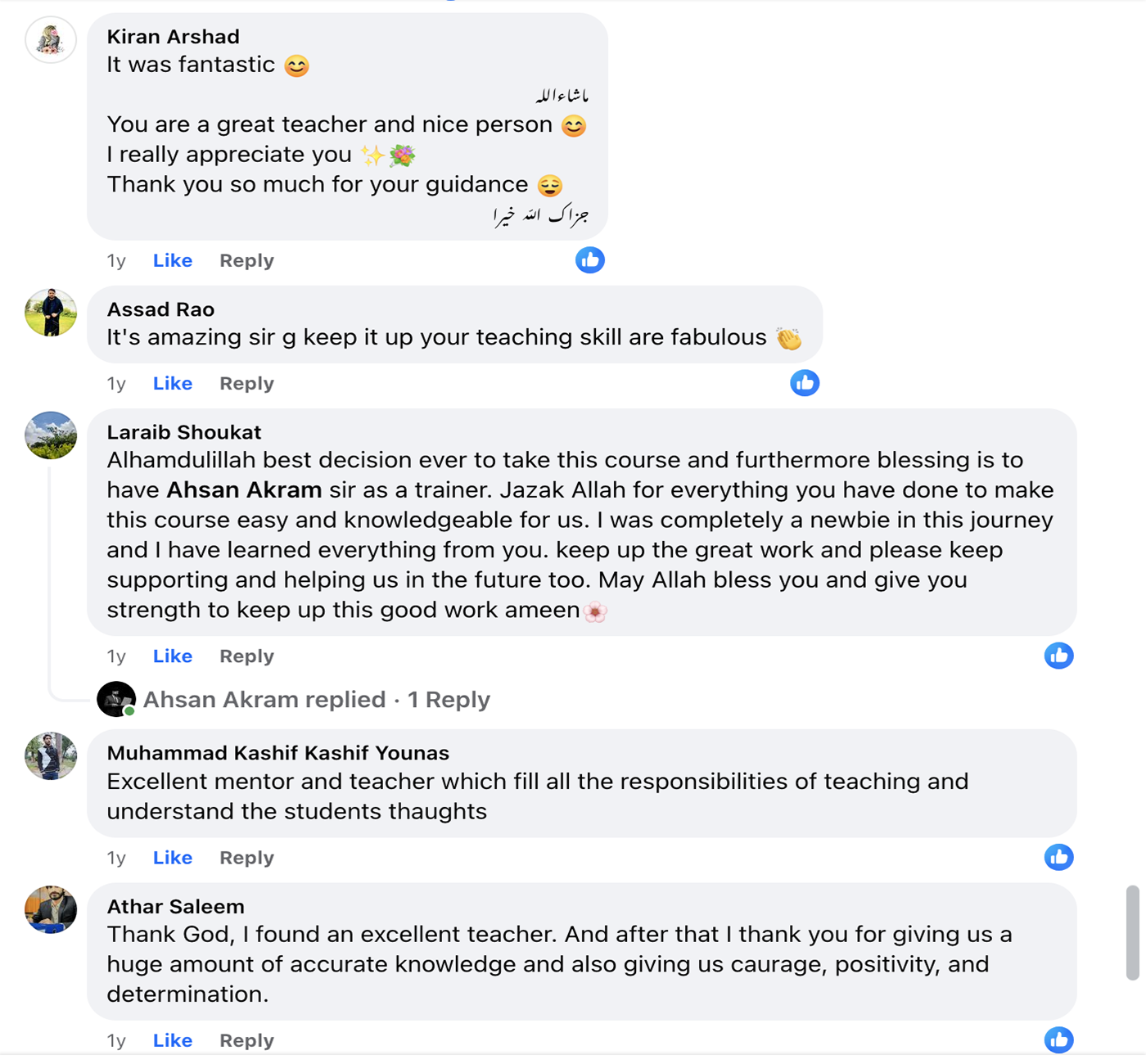Open the bolded Ahsan Akram mention link
The width and height of the screenshot is (1146, 1064).
pyautogui.click(x=244, y=490)
